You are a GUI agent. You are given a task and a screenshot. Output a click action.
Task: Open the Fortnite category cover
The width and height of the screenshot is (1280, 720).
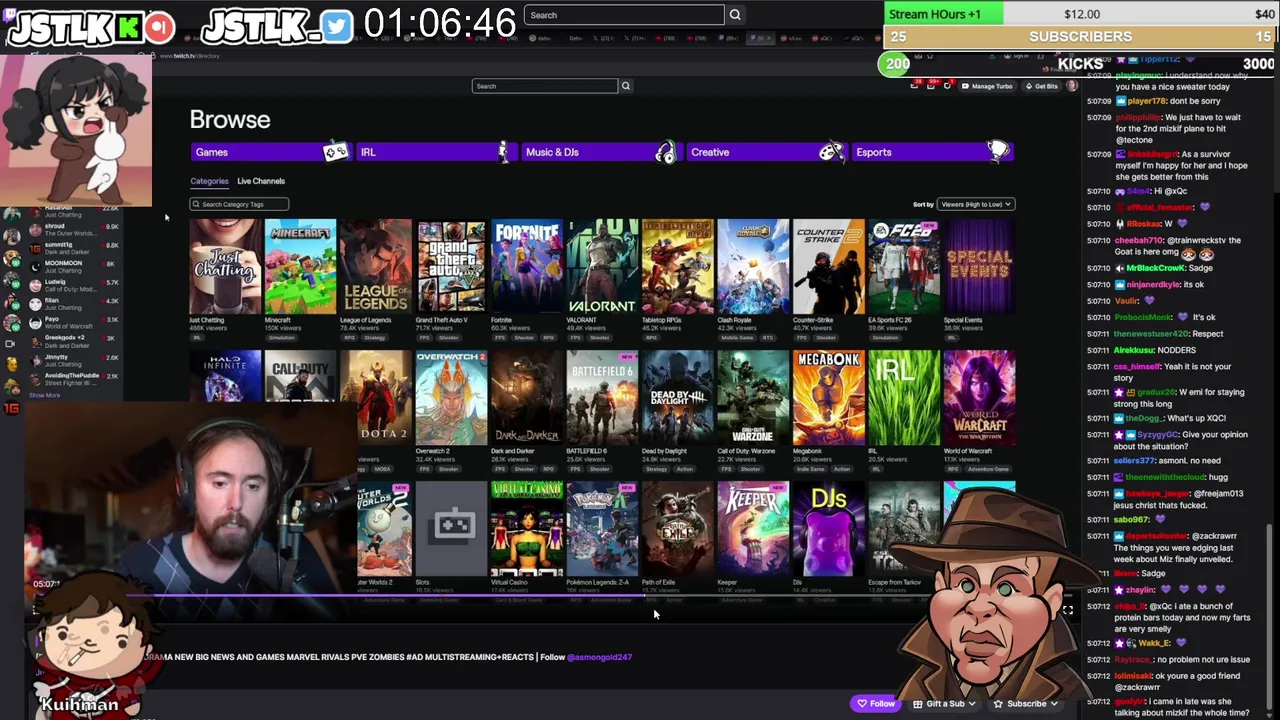tap(526, 266)
